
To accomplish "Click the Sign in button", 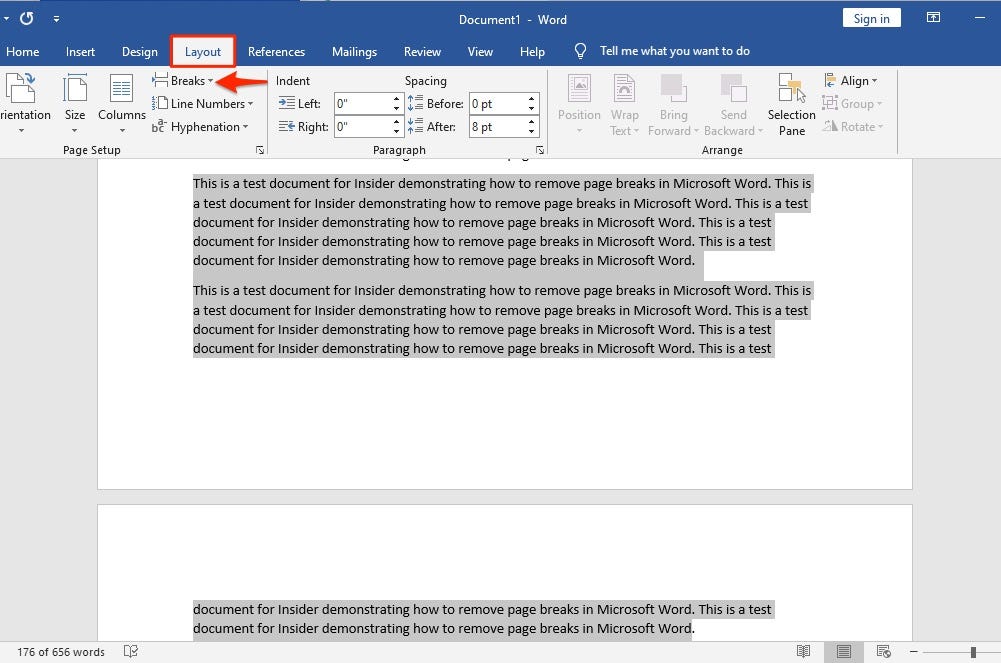I will pos(870,17).
